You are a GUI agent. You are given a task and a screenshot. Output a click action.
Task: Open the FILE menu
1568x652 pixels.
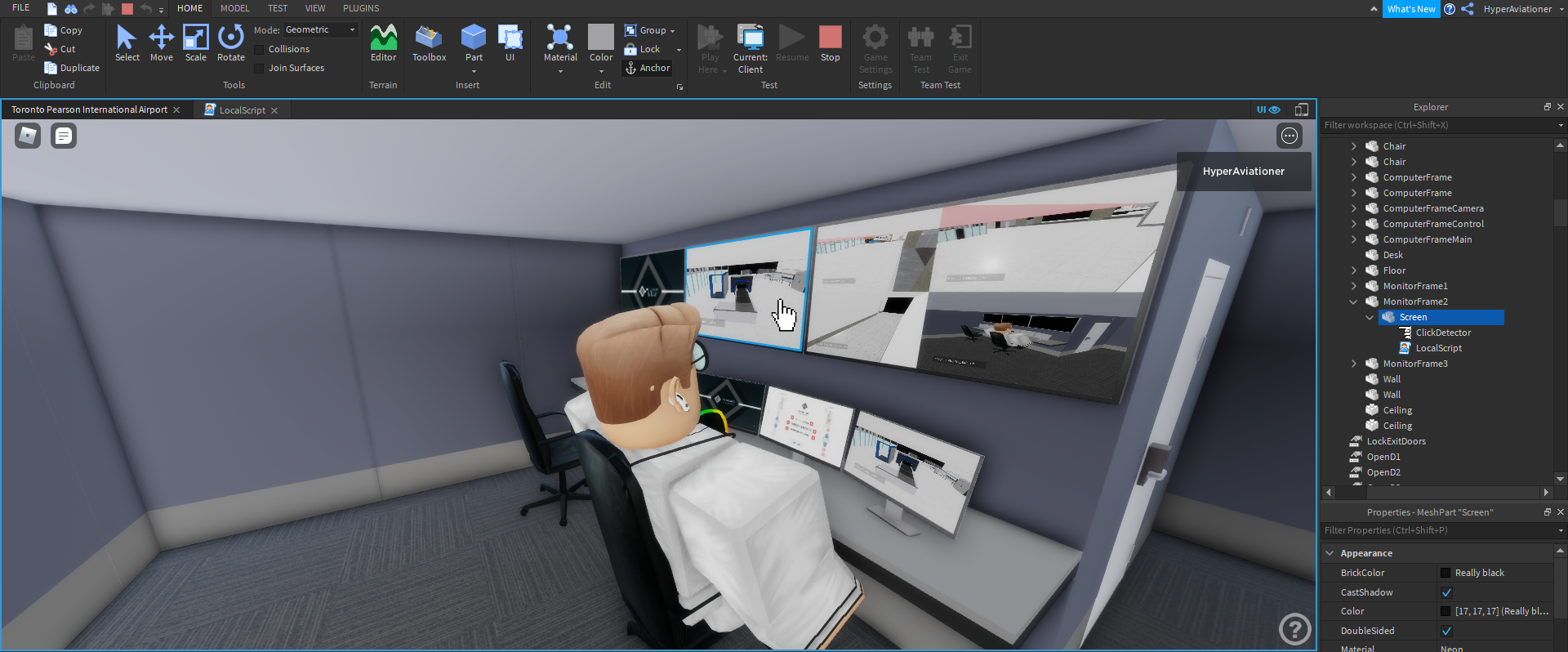(21, 8)
